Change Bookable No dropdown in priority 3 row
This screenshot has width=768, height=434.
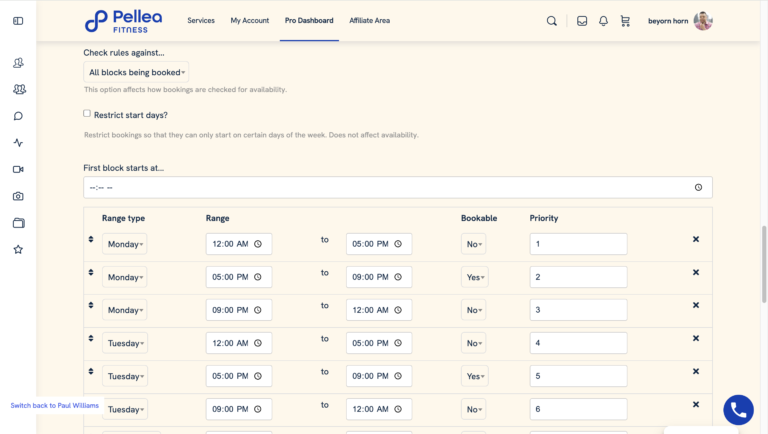coord(474,310)
